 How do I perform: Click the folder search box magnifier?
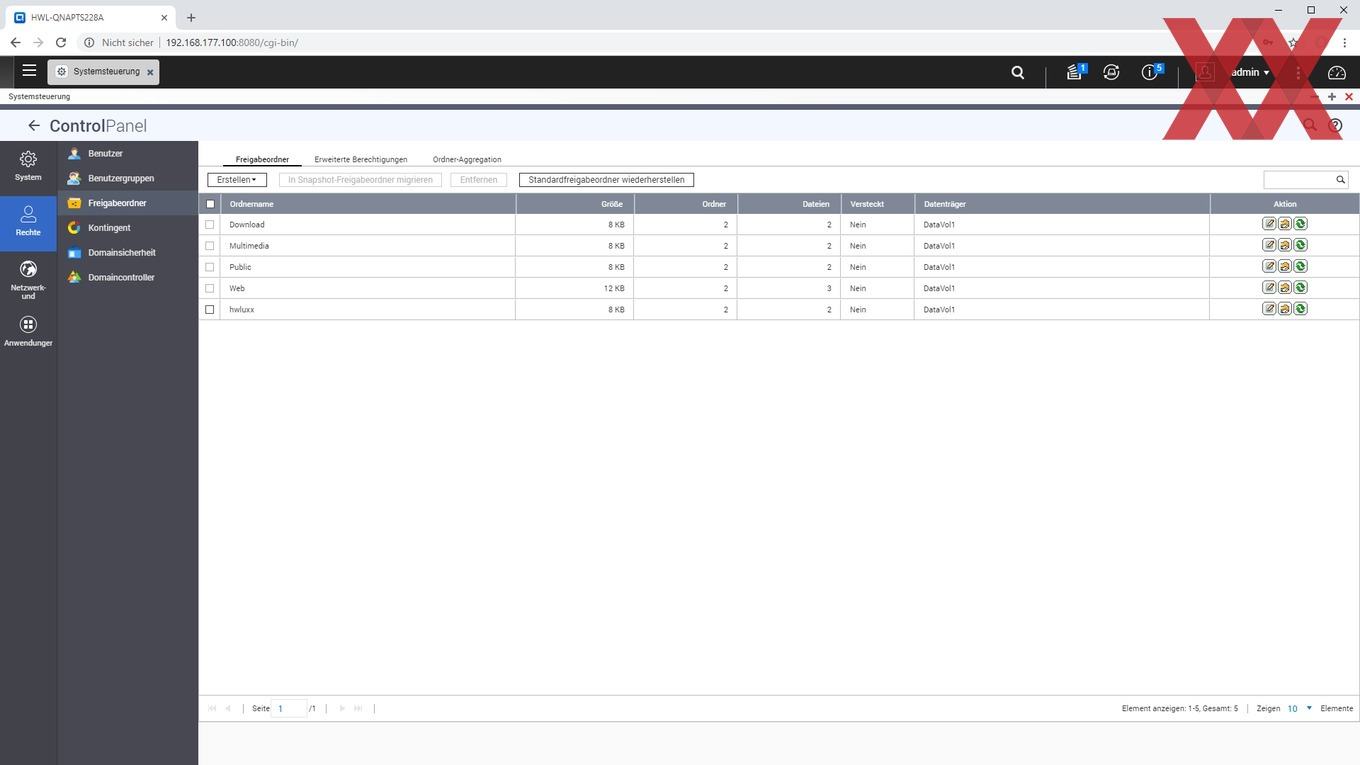tap(1341, 180)
